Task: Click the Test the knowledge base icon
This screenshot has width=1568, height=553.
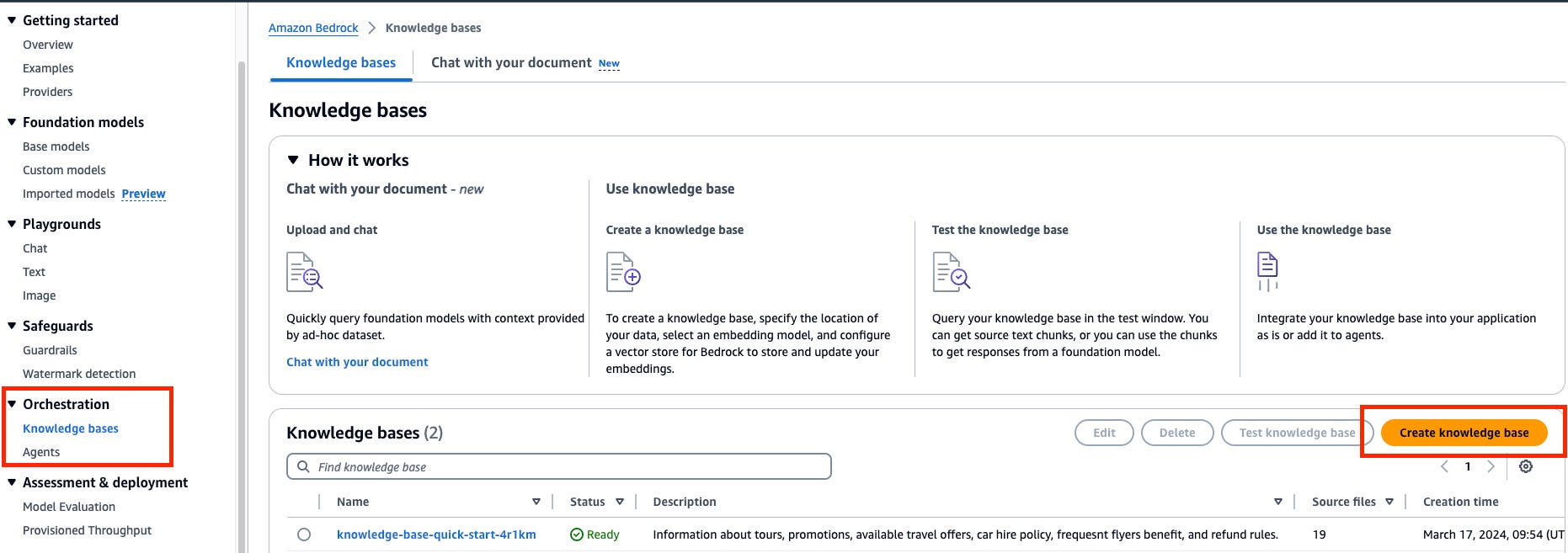Action: [x=952, y=272]
